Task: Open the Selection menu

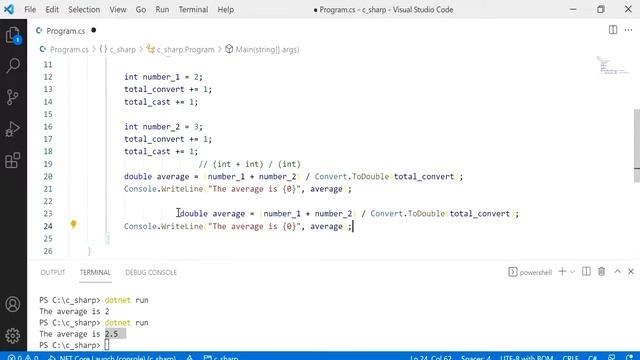Action: click(x=84, y=9)
